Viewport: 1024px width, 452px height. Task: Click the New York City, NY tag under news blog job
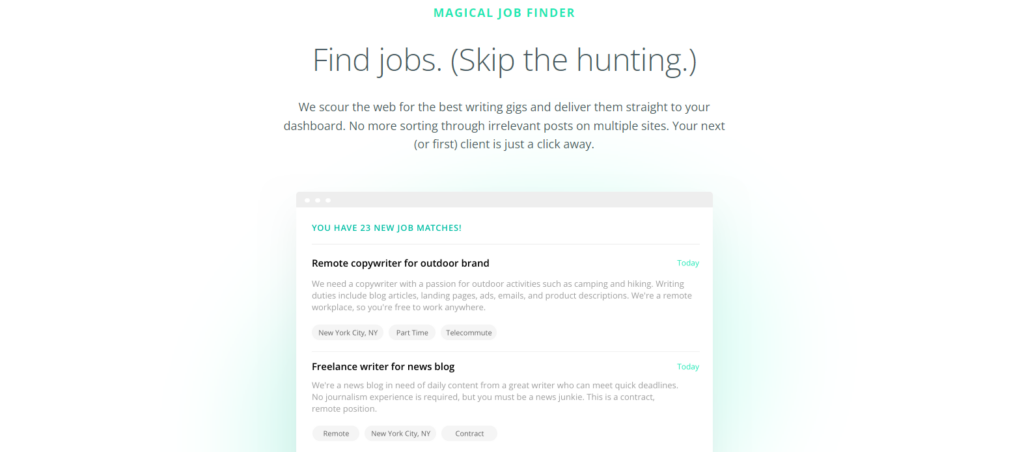tap(400, 433)
